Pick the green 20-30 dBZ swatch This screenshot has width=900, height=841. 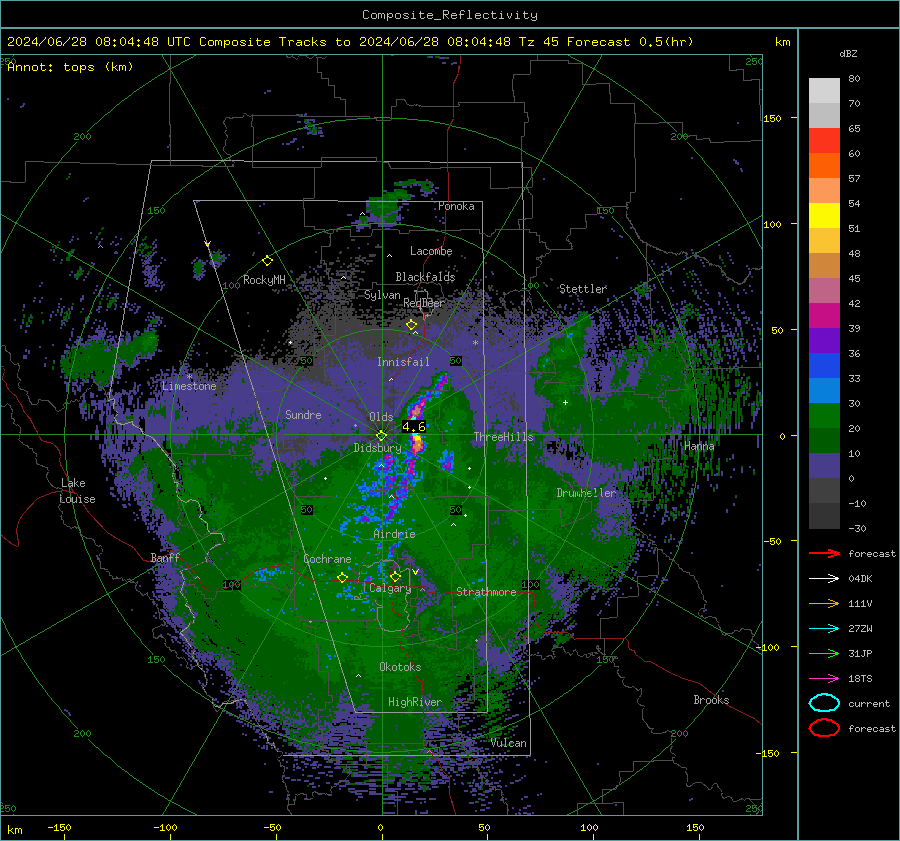824,416
